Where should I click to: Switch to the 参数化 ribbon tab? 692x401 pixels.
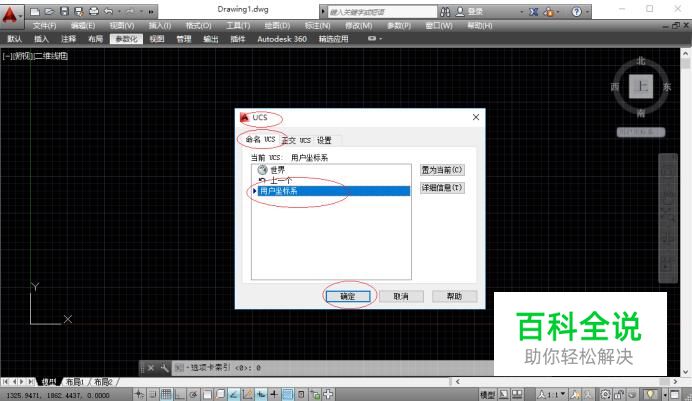click(x=126, y=39)
